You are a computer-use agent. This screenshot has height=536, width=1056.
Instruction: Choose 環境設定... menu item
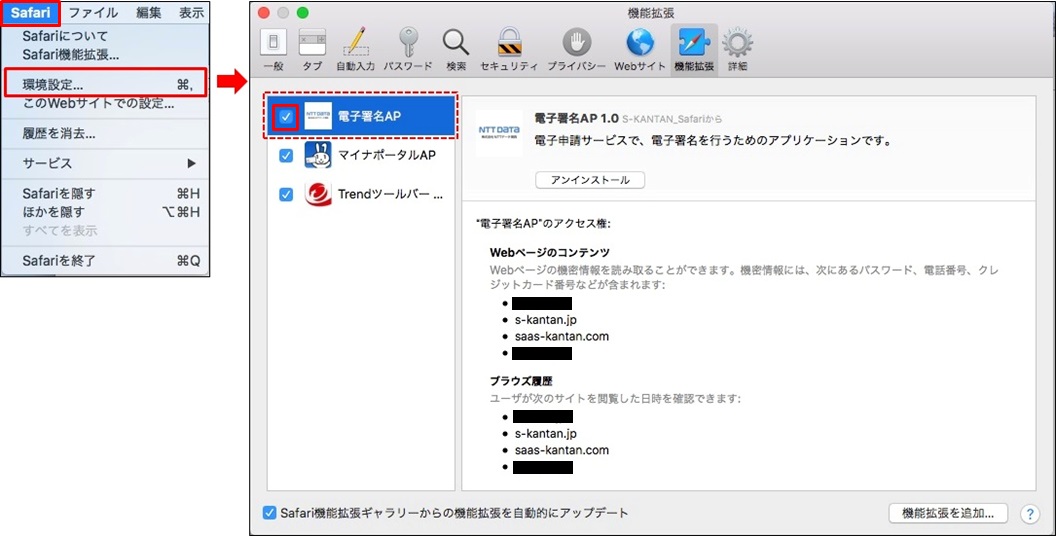point(105,85)
